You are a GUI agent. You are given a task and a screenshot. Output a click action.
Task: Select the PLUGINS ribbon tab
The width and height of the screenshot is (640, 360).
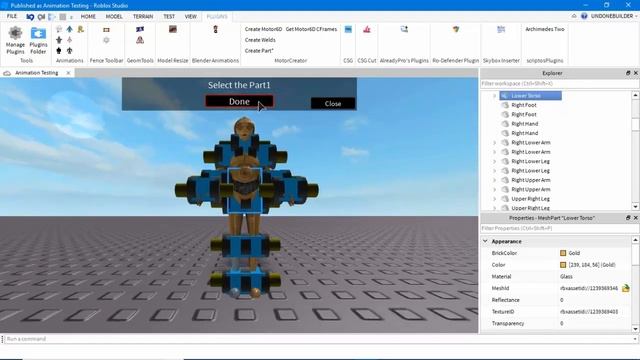[217, 16]
